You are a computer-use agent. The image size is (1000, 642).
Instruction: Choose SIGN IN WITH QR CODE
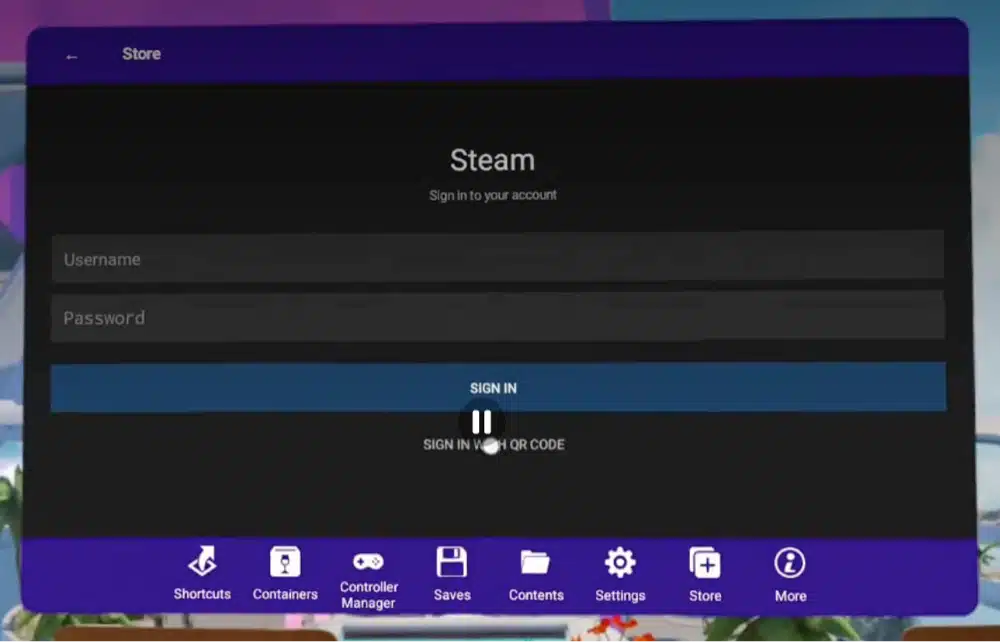point(494,444)
